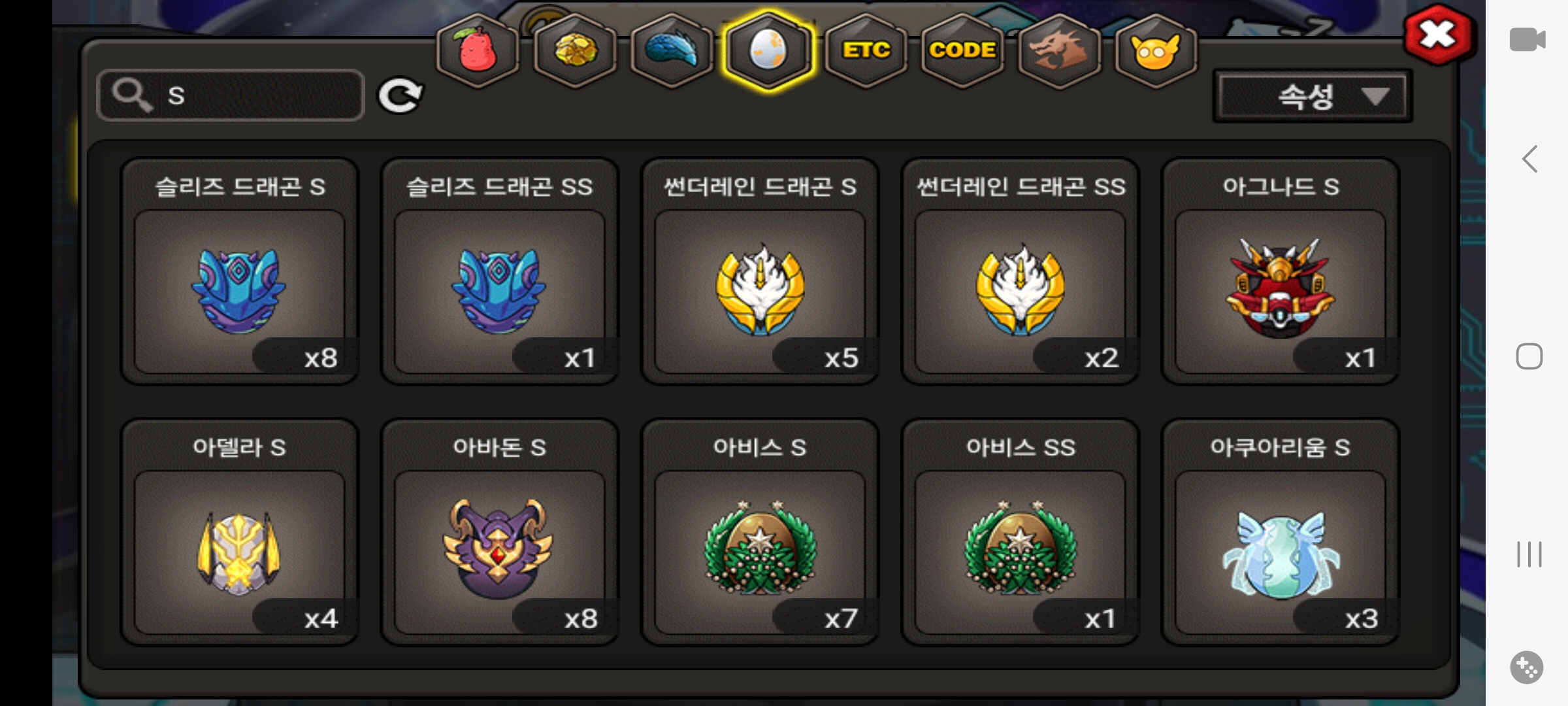1568x706 pixels.
Task: Click the search field containing S
Action: coord(231,95)
